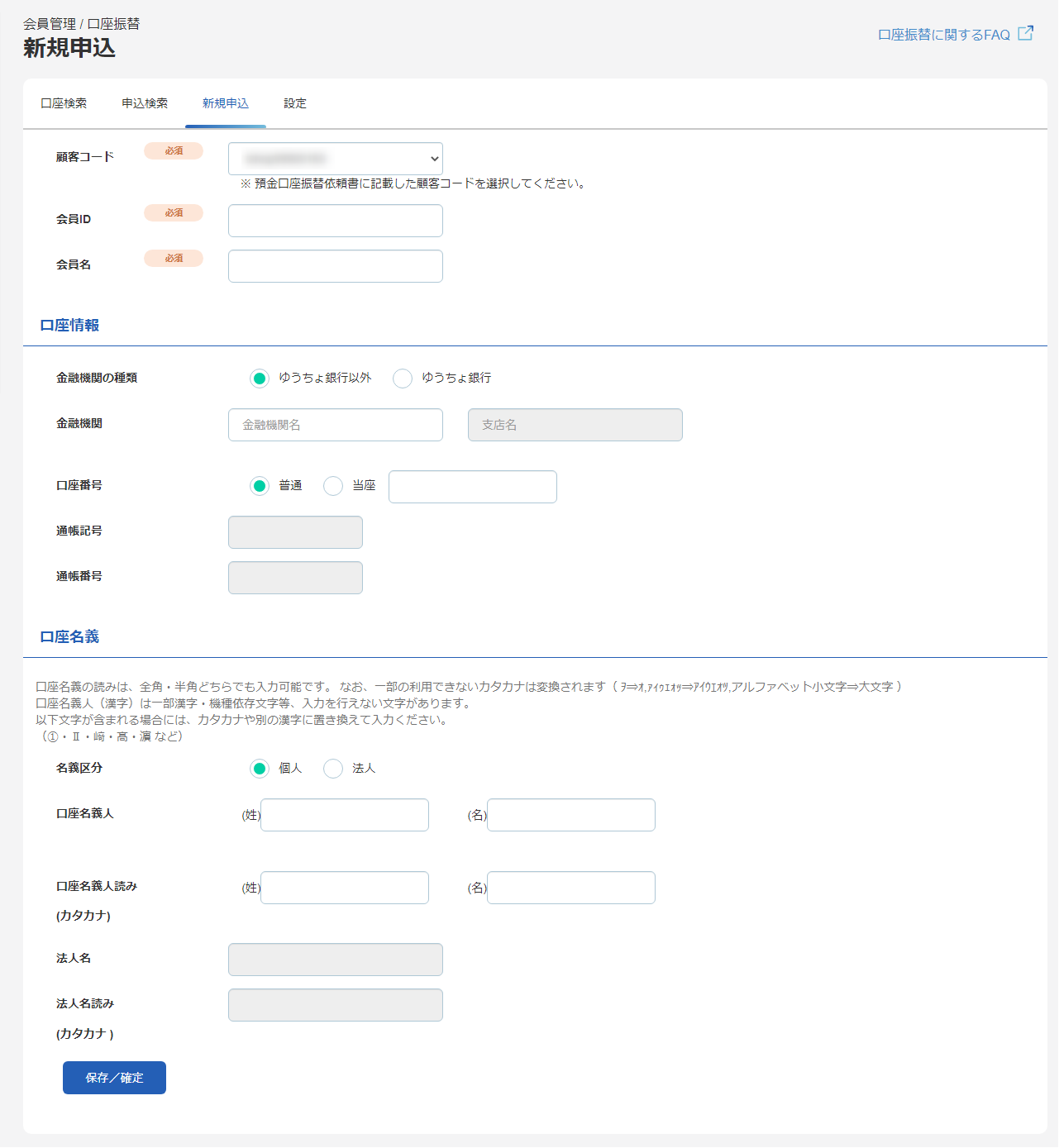This screenshot has height=1148, width=1059.
Task: Click the 金融機関名 input field
Action: (x=335, y=424)
